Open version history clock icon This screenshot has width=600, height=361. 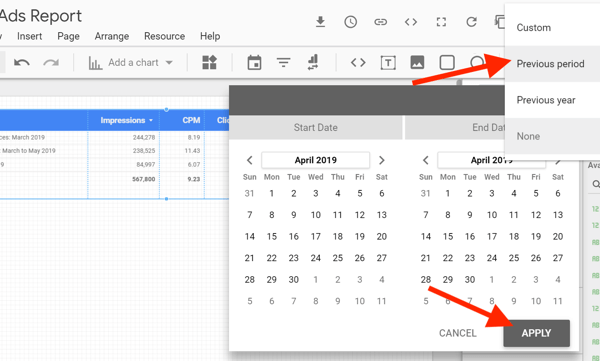[x=351, y=22]
